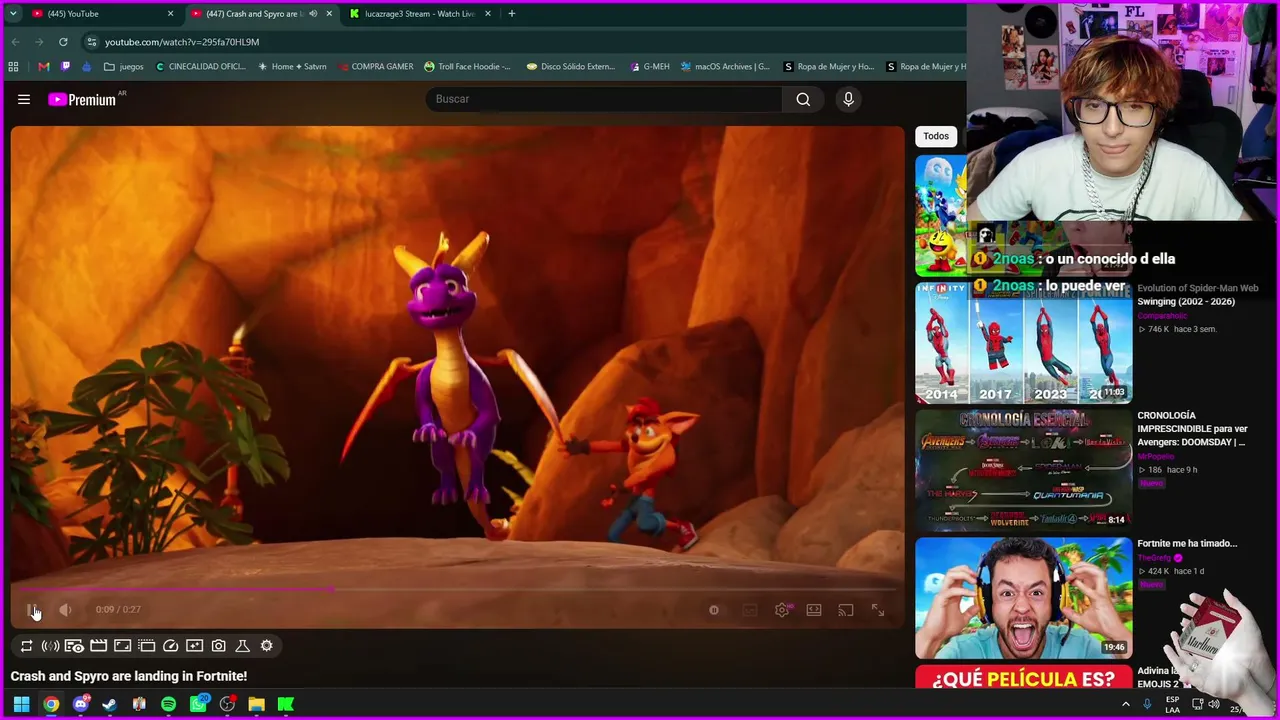Open Spotify from the taskbar
The height and width of the screenshot is (720, 1280).
[168, 704]
